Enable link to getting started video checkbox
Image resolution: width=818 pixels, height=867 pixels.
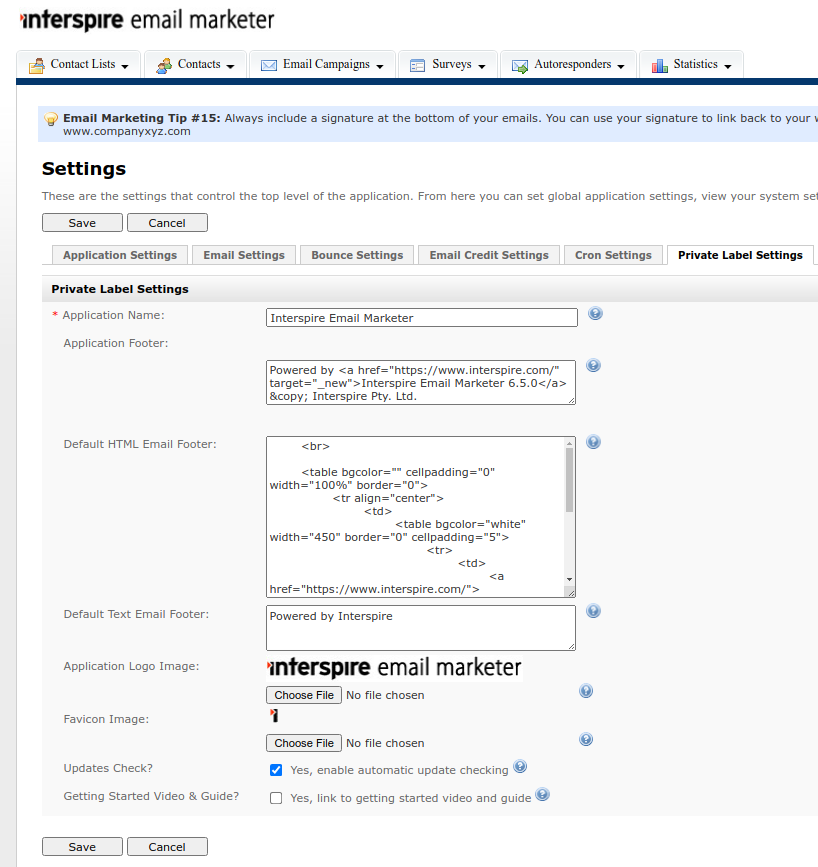pos(276,798)
